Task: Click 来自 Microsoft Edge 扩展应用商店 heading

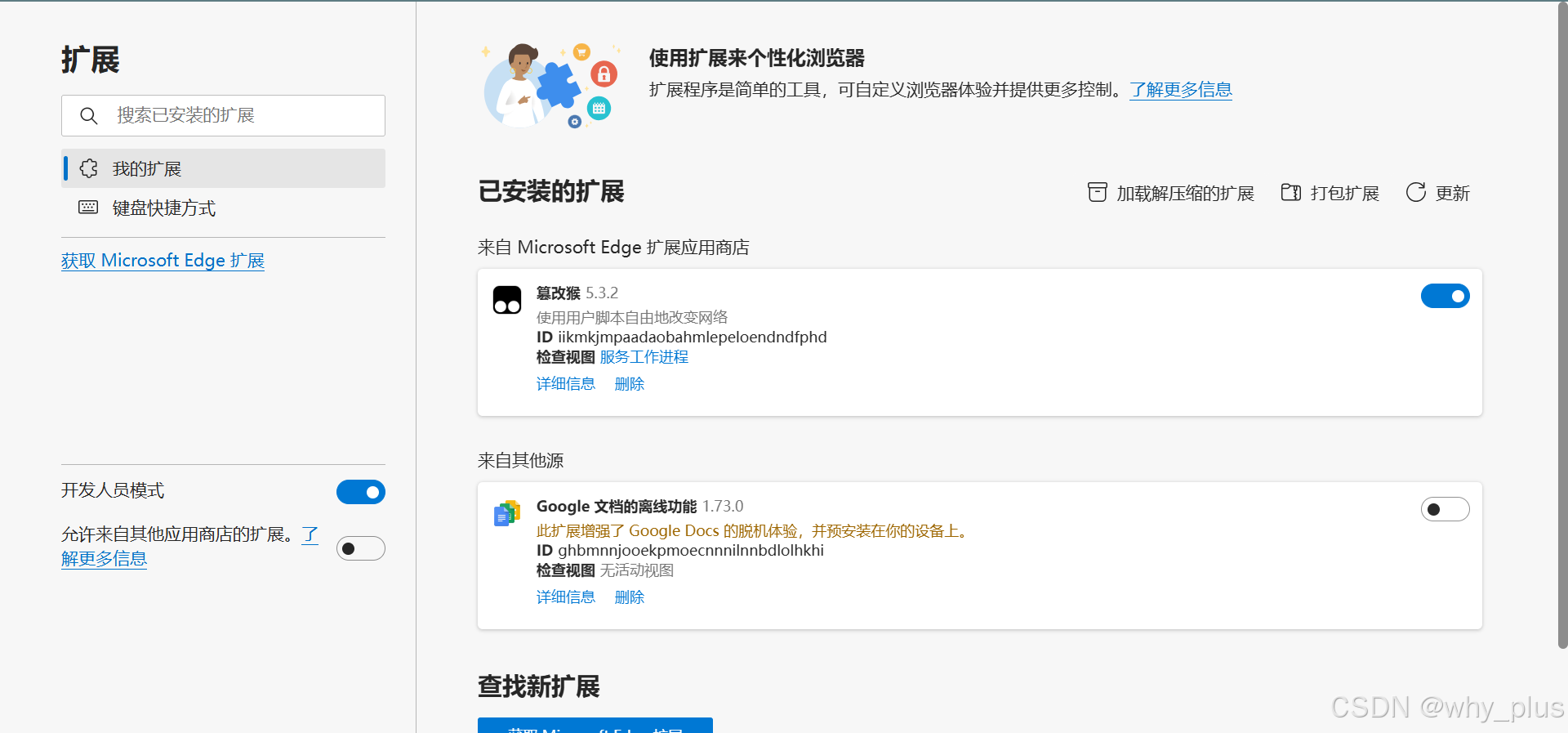Action: pos(613,248)
